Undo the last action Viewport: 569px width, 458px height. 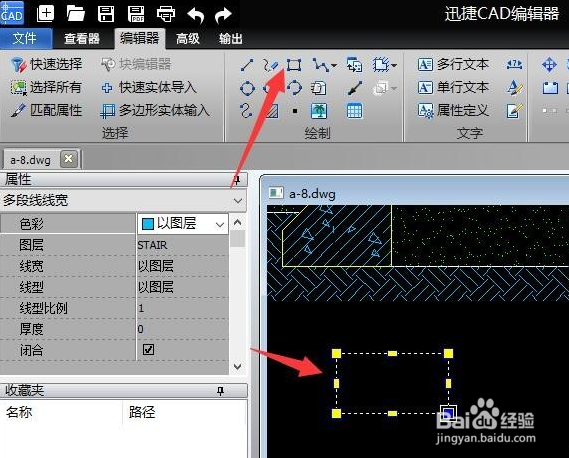pos(196,15)
